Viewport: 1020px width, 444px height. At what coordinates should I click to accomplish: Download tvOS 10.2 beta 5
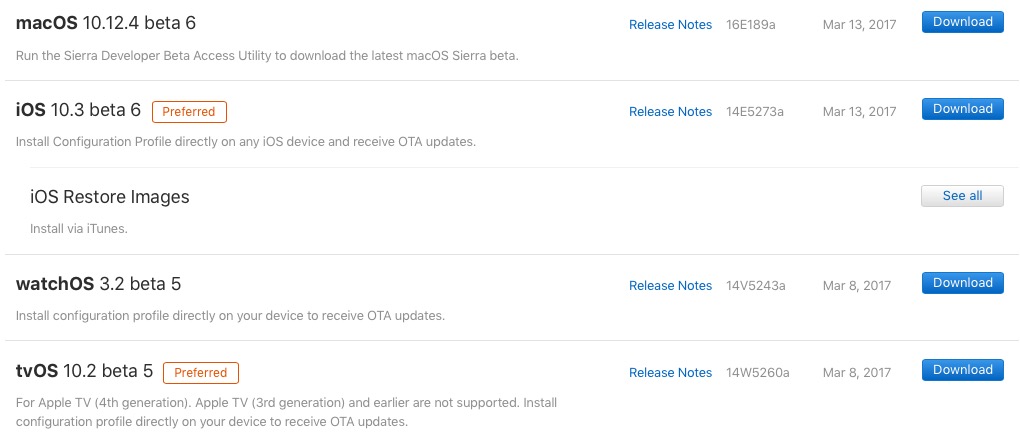point(962,370)
